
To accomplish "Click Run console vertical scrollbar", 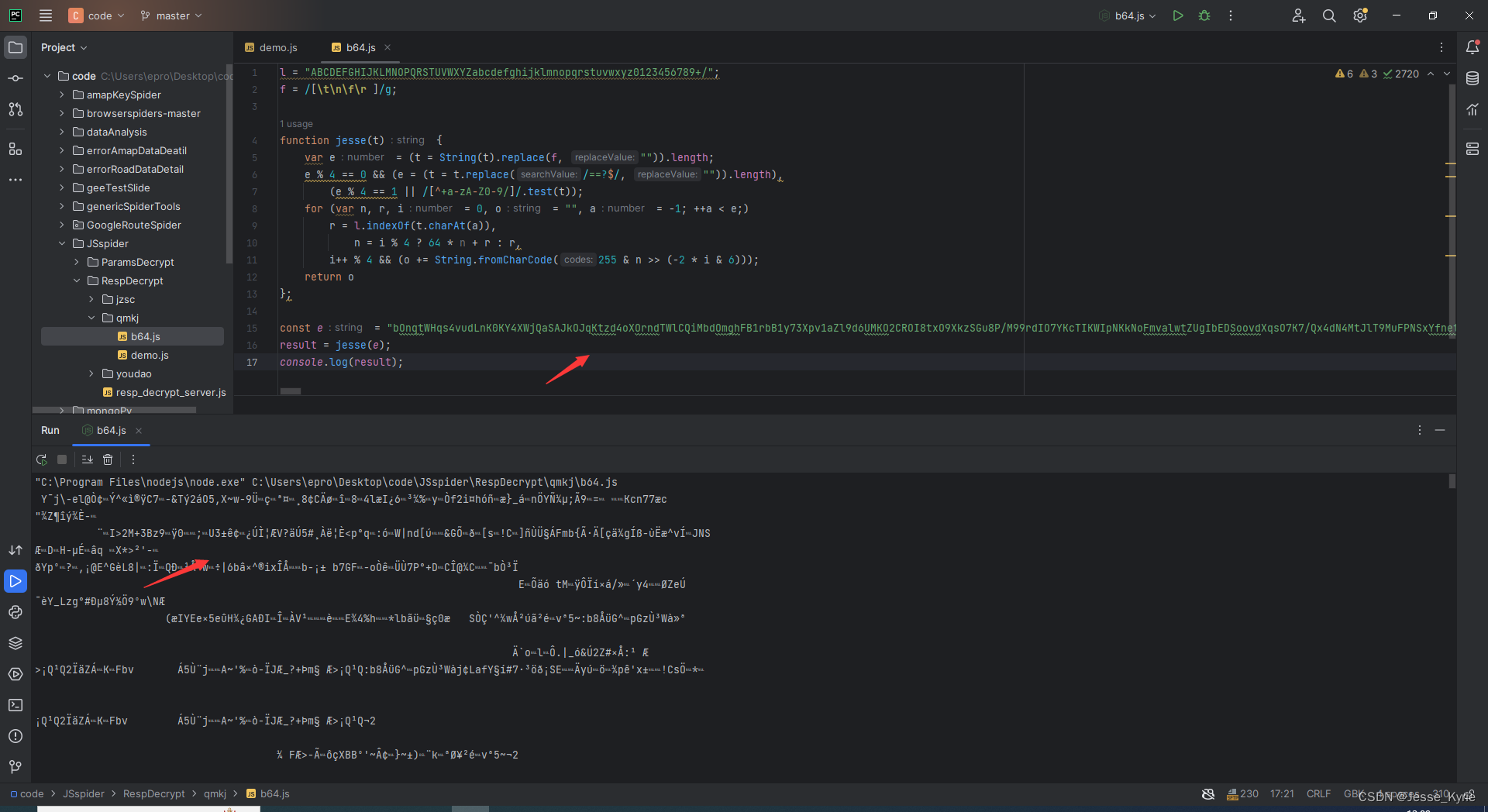I will pyautogui.click(x=1452, y=481).
